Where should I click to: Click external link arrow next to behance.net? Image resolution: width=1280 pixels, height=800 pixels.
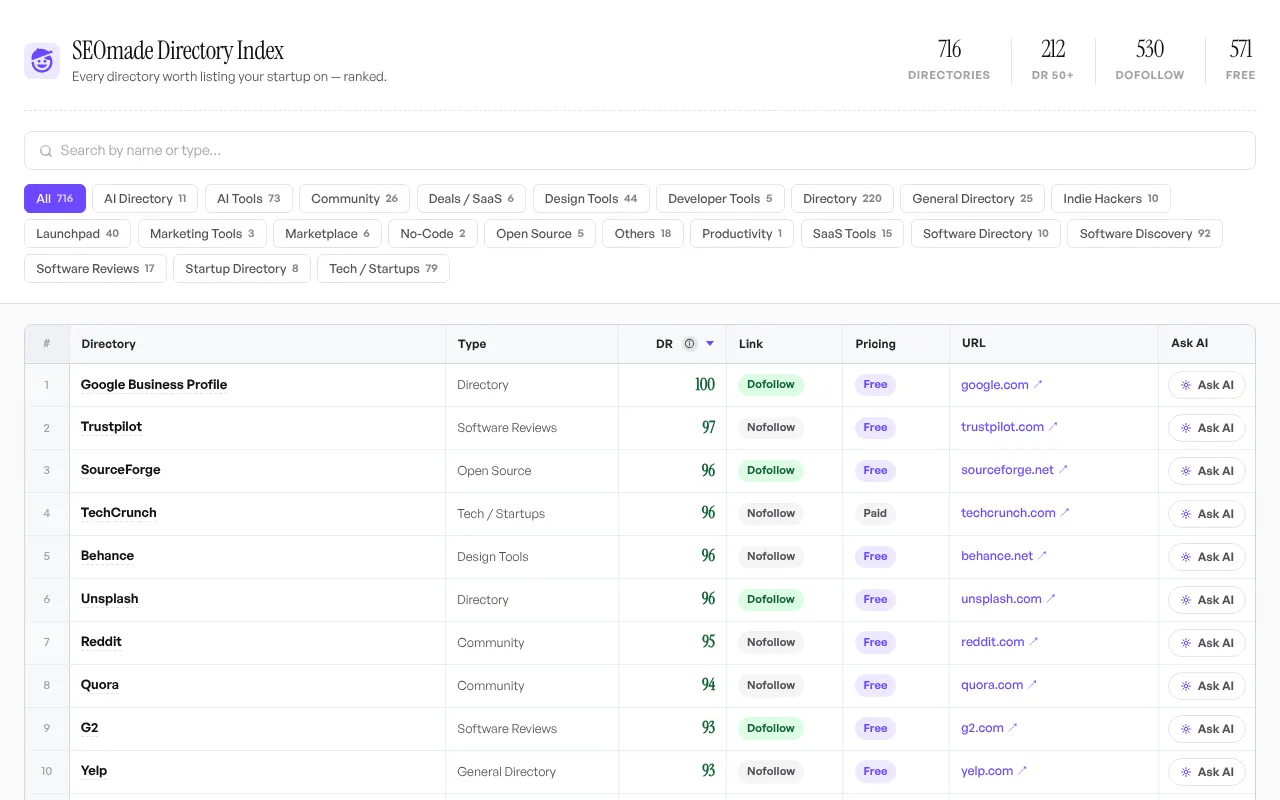(x=1042, y=556)
